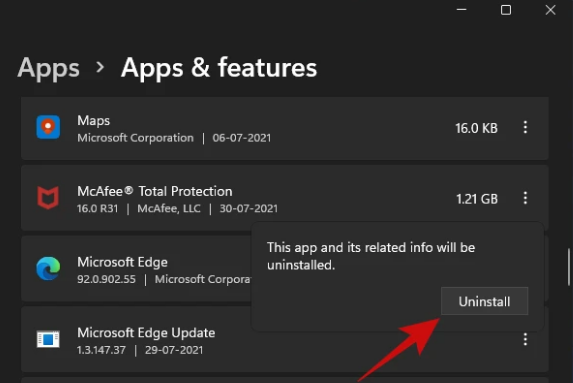
Task: Click the 16.0 R31 version text
Action: (98, 208)
